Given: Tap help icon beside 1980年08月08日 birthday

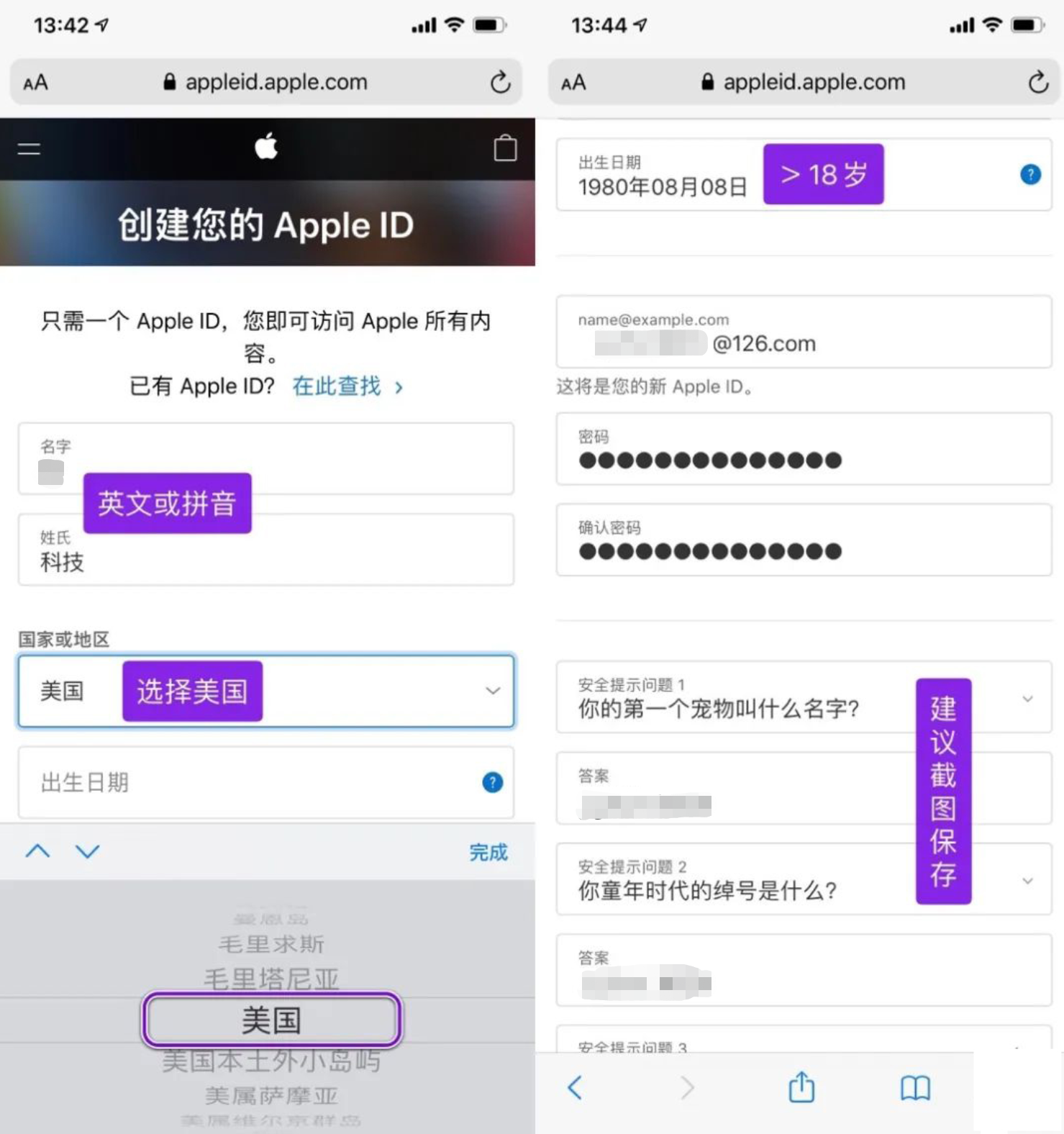Looking at the screenshot, I should (1030, 174).
